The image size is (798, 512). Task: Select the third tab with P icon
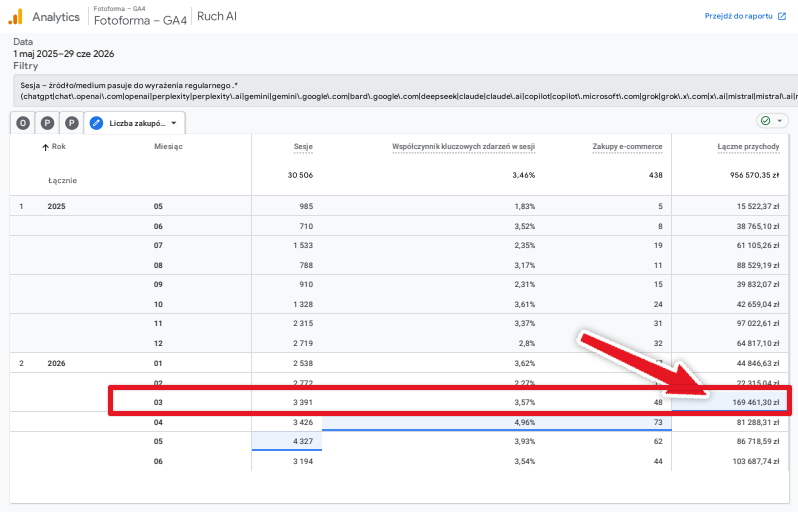pos(72,123)
